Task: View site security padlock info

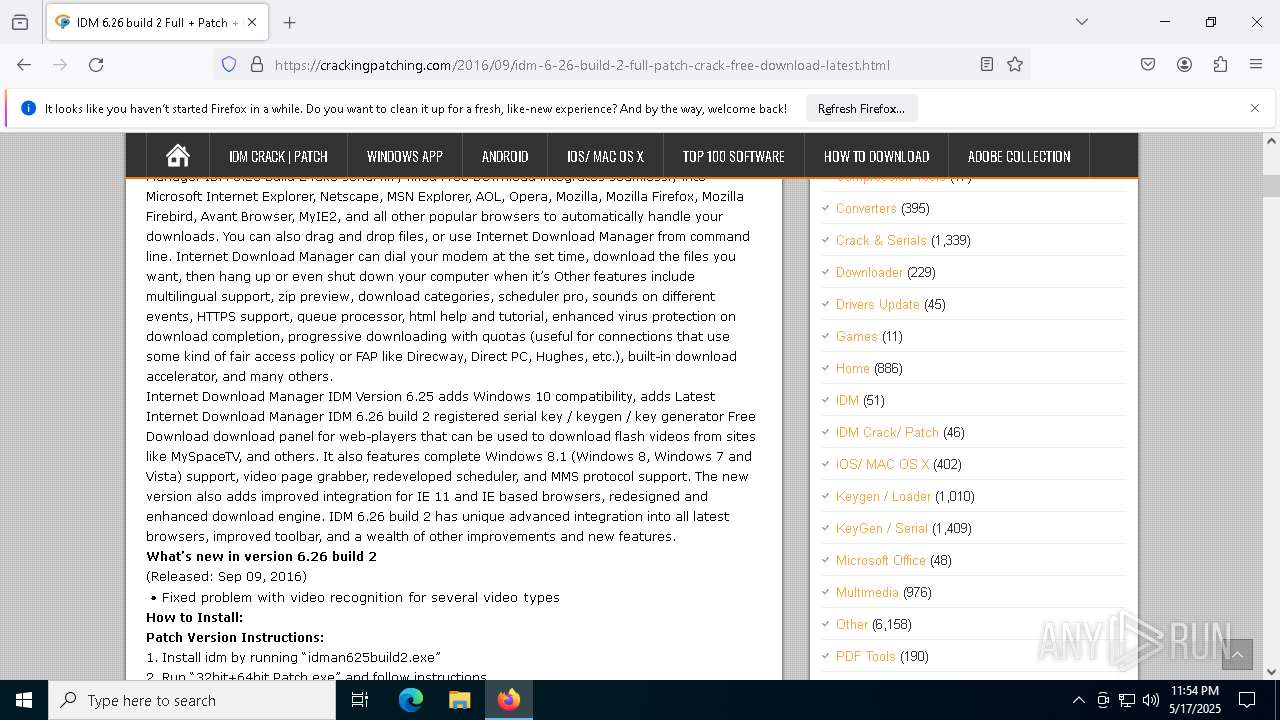Action: pos(257,65)
